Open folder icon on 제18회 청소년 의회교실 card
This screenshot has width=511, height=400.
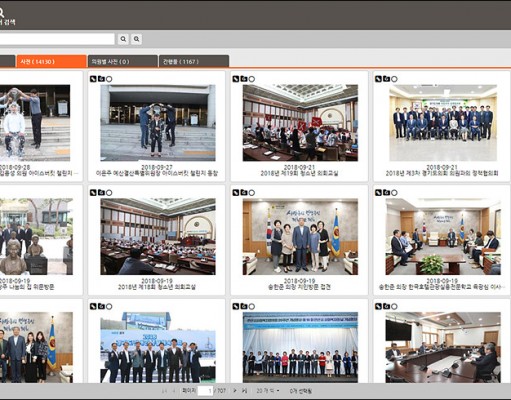click(101, 193)
